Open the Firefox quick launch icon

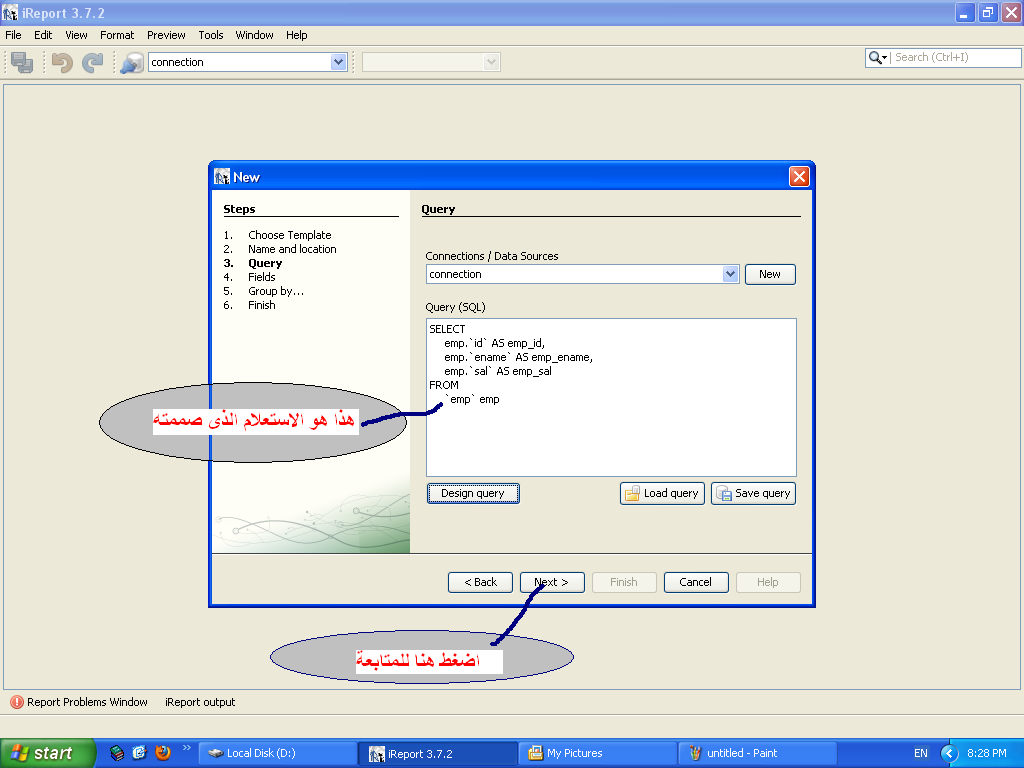click(163, 753)
